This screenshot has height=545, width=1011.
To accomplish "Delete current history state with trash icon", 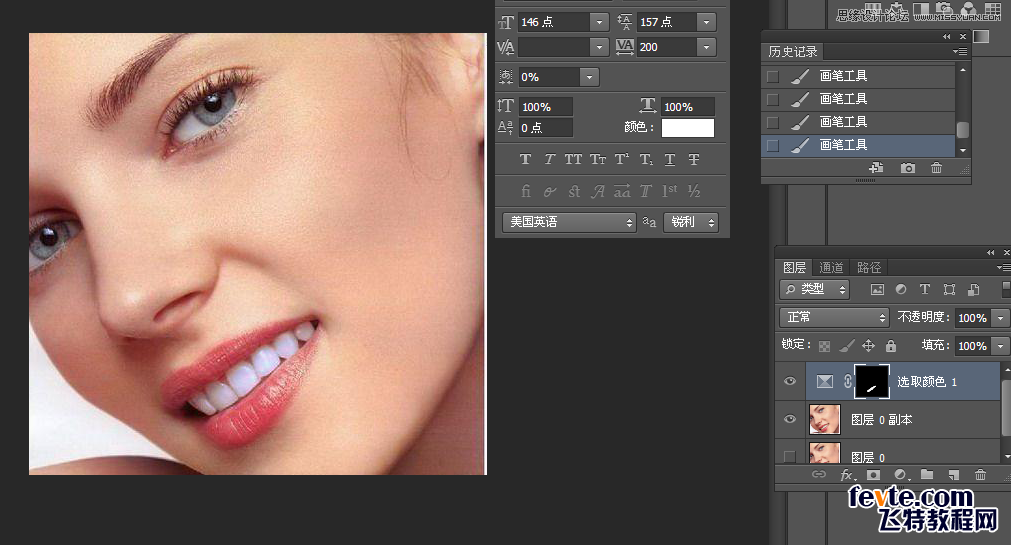I will [936, 168].
